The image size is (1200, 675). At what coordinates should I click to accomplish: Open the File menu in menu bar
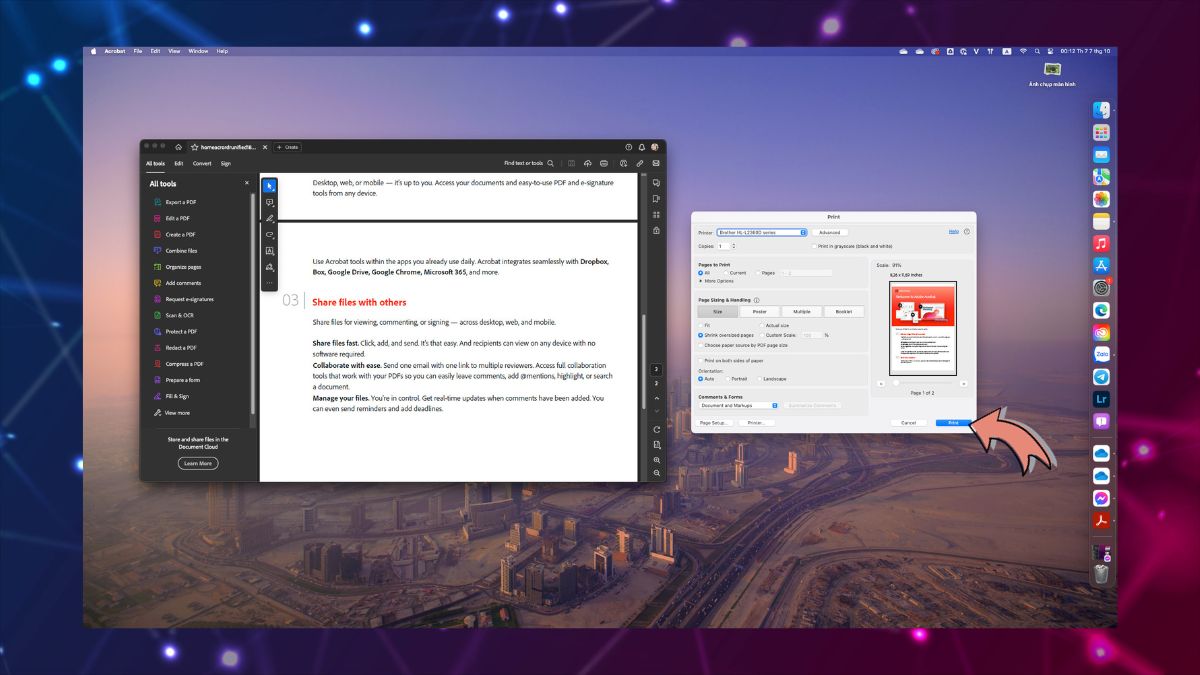click(138, 51)
